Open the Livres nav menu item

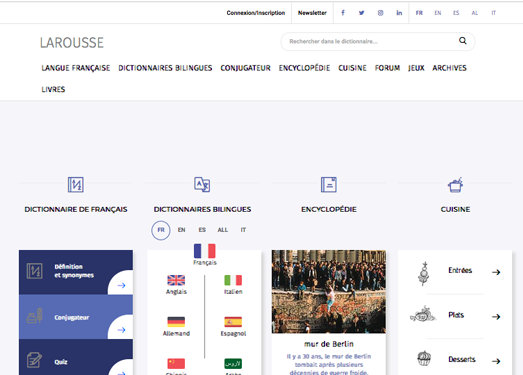(x=53, y=89)
